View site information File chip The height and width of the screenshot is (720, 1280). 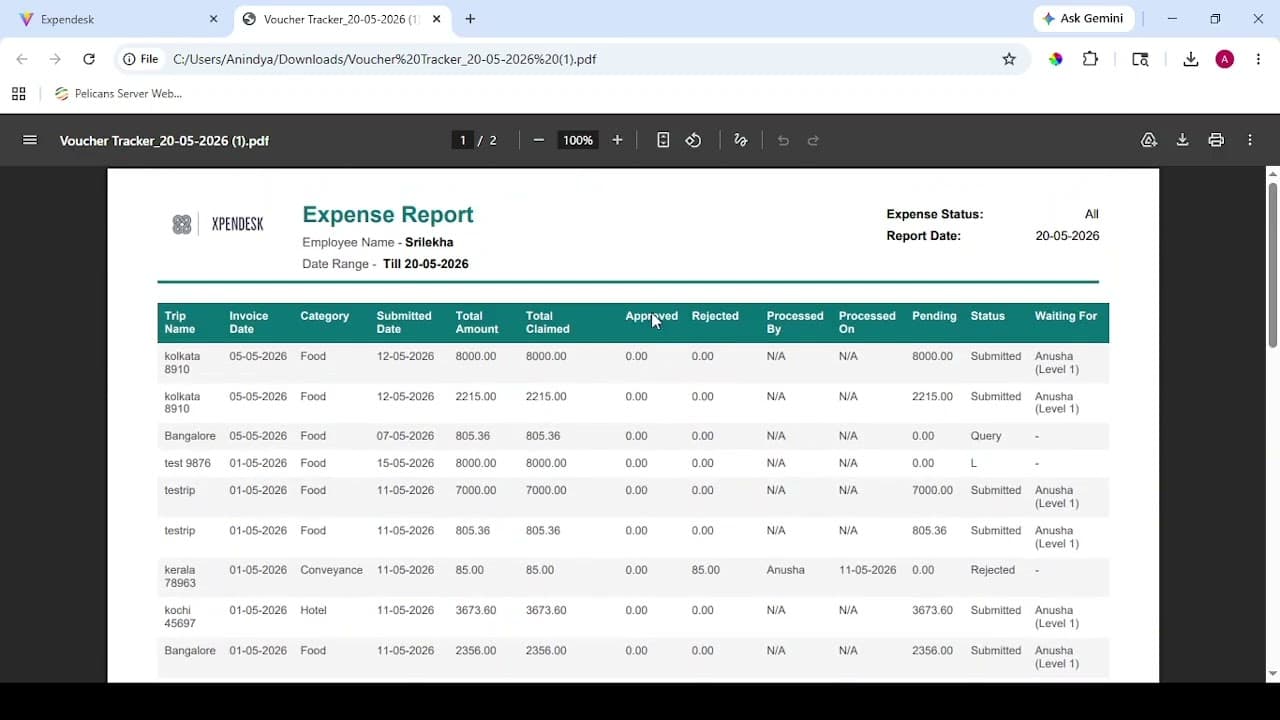(x=141, y=59)
